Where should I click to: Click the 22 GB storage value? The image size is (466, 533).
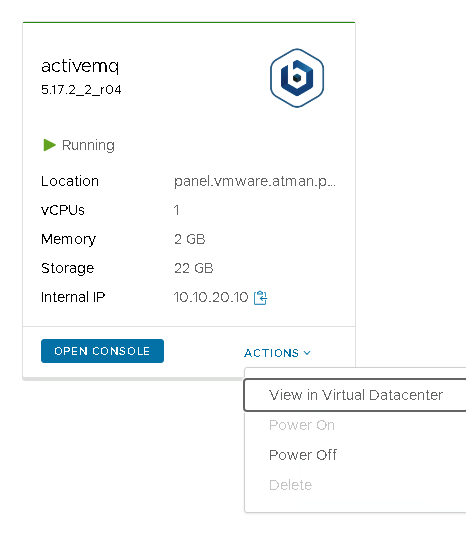pyautogui.click(x=194, y=268)
